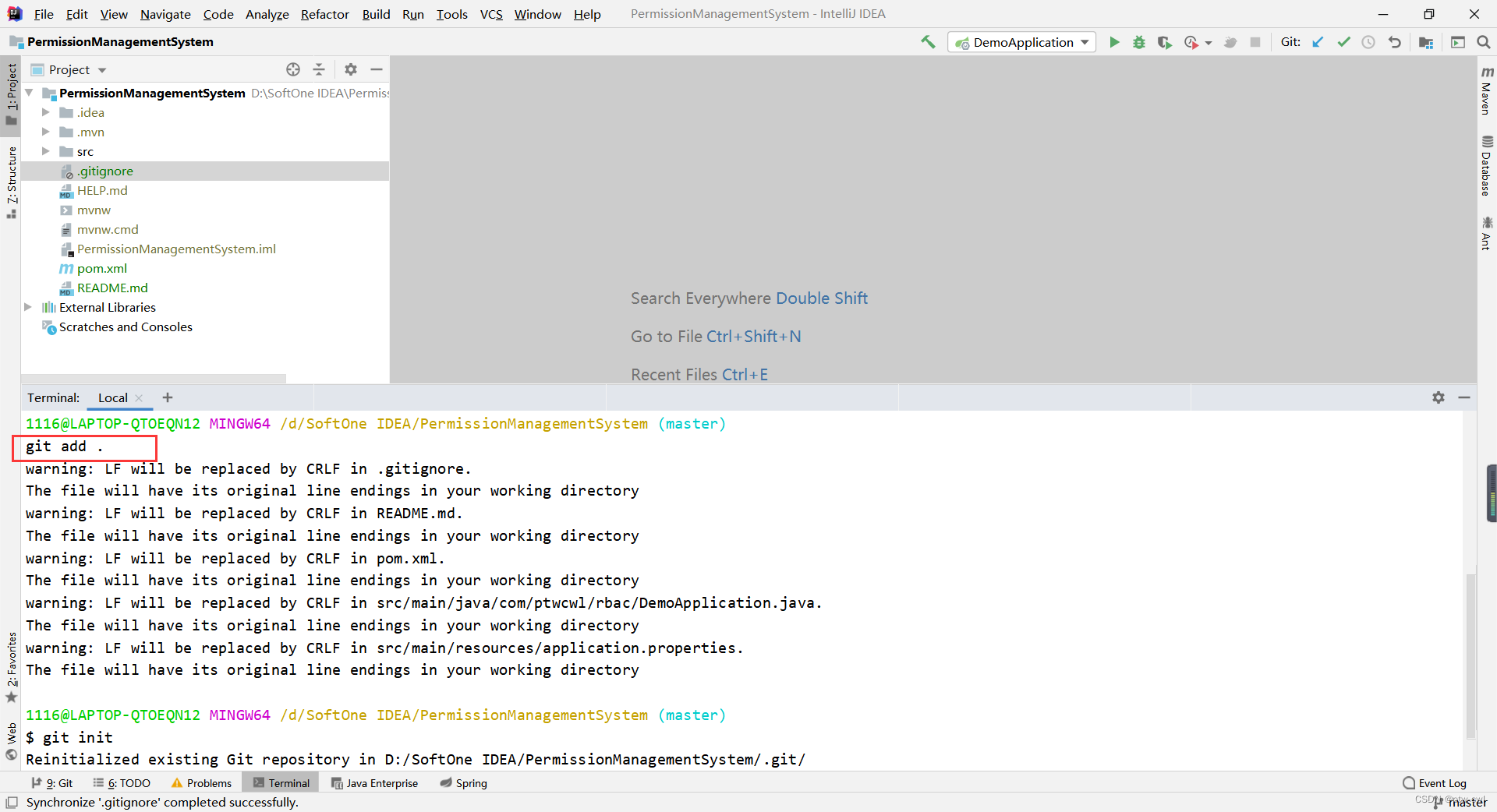Open the Refactor menu
Image resolution: width=1497 pixels, height=812 pixels.
[325, 14]
